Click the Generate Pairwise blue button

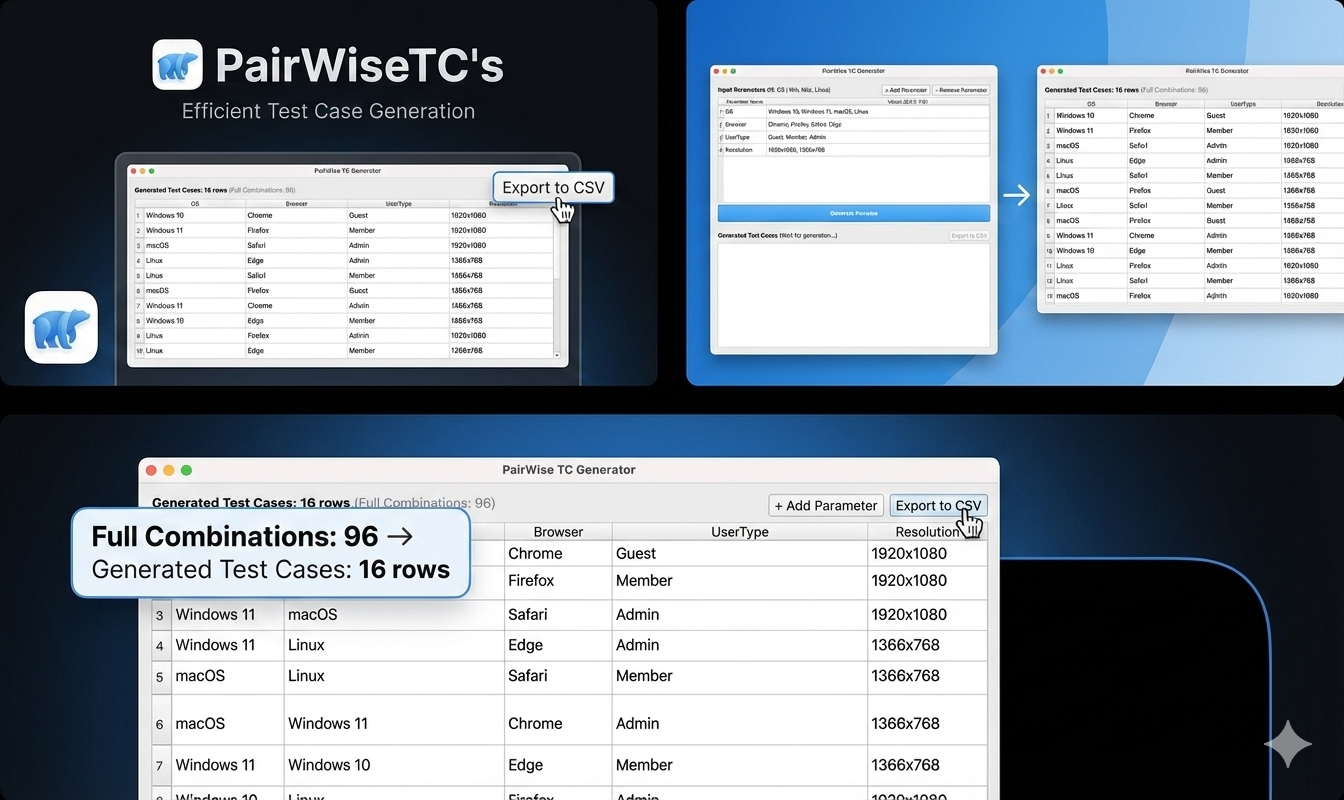[854, 212]
